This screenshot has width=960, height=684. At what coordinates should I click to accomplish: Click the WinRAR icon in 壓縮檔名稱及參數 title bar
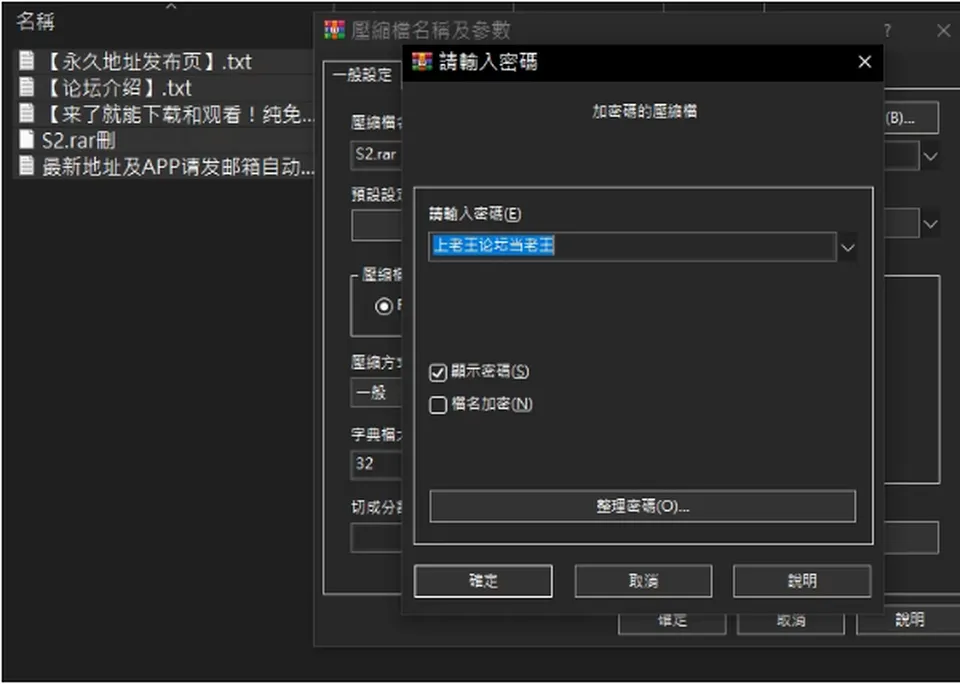[x=334, y=29]
